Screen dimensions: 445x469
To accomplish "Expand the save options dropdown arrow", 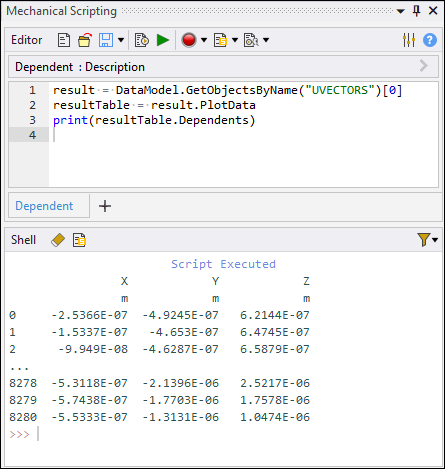I will [x=121, y=40].
